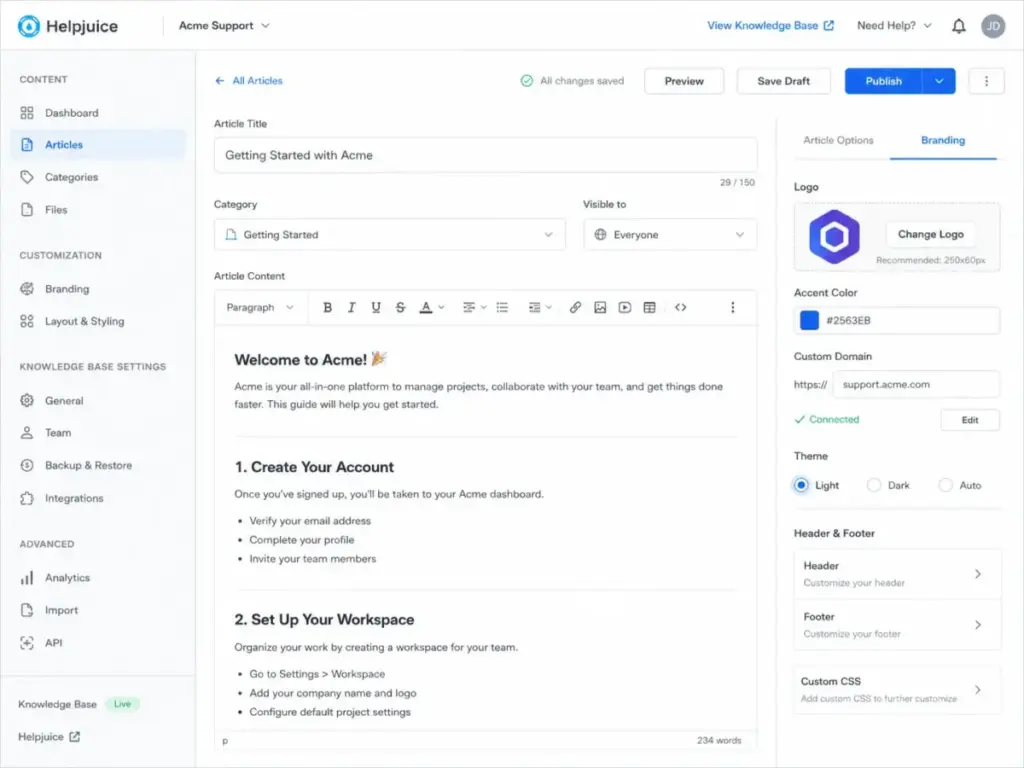Open the Paragraph style dropdown
This screenshot has height=768, width=1024.
260,308
